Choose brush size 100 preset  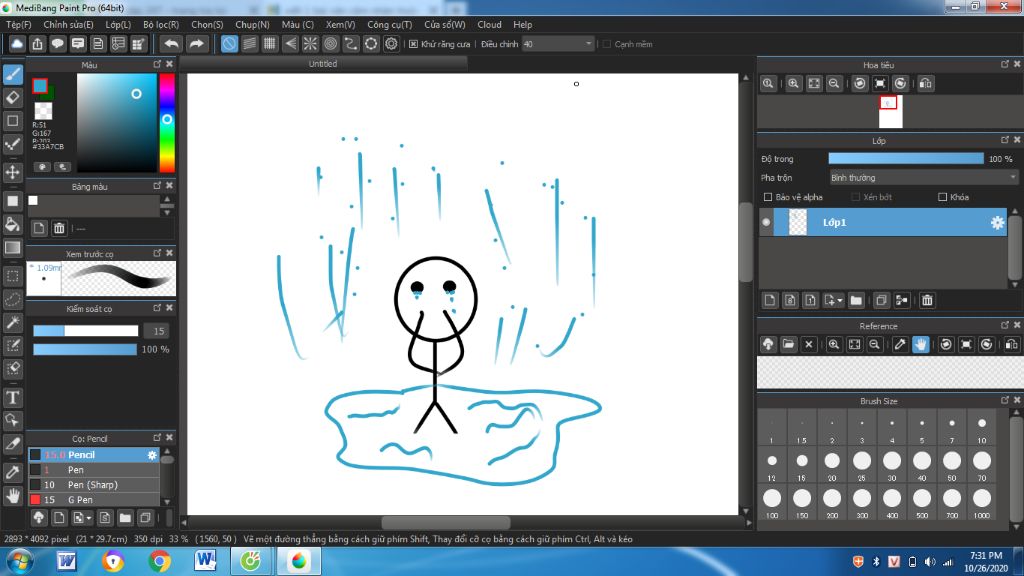[x=772, y=502]
